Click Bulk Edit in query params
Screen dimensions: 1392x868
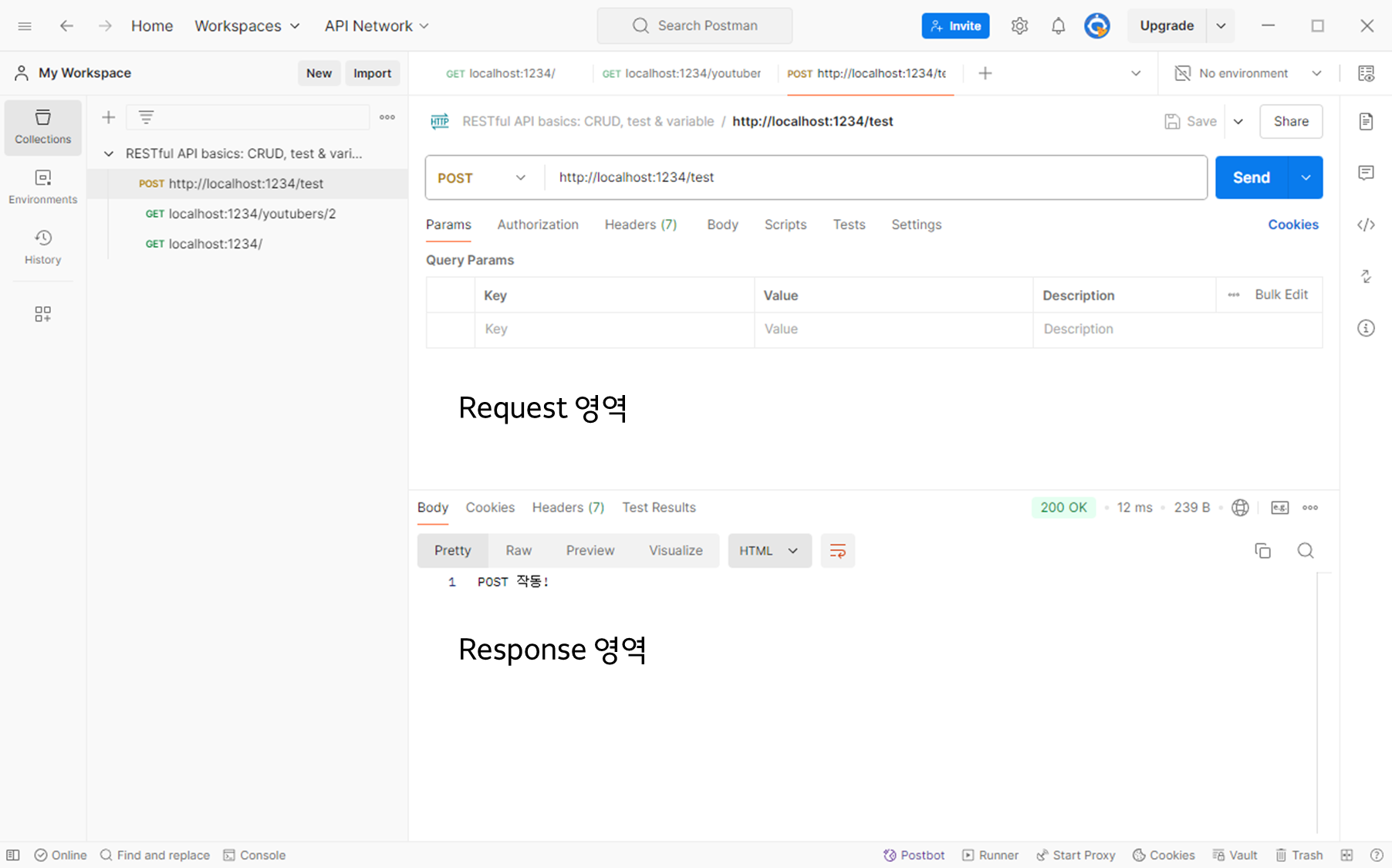click(x=1281, y=295)
